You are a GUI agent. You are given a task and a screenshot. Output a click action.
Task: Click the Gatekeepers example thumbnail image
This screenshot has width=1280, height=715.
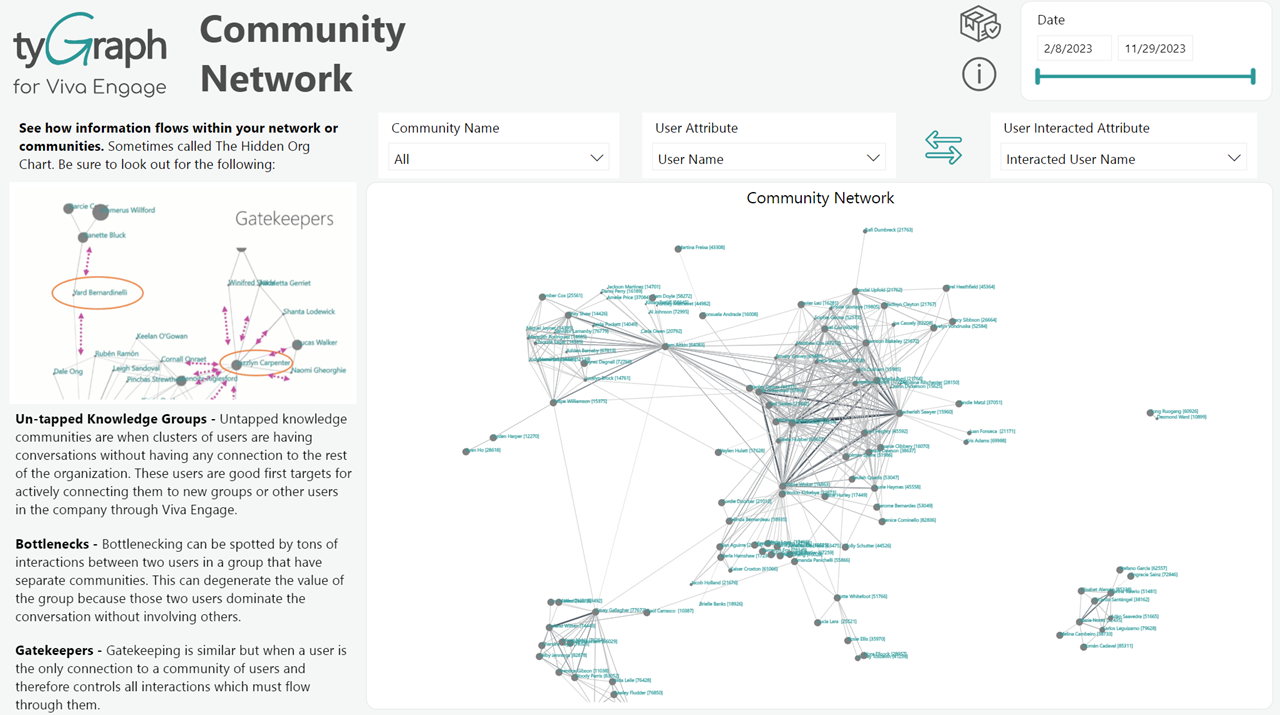tap(182, 292)
